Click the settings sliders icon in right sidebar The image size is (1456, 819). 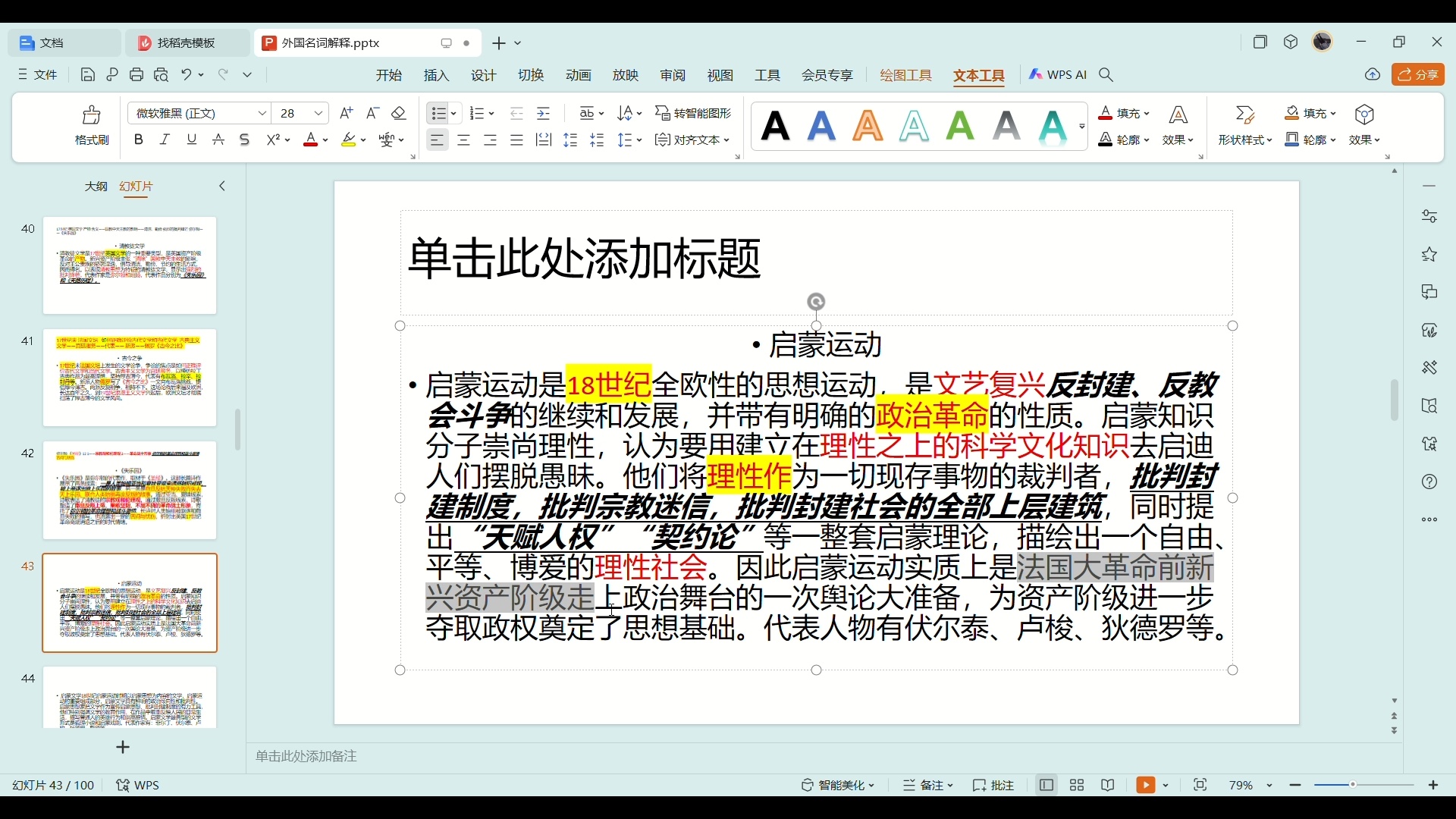tap(1430, 216)
